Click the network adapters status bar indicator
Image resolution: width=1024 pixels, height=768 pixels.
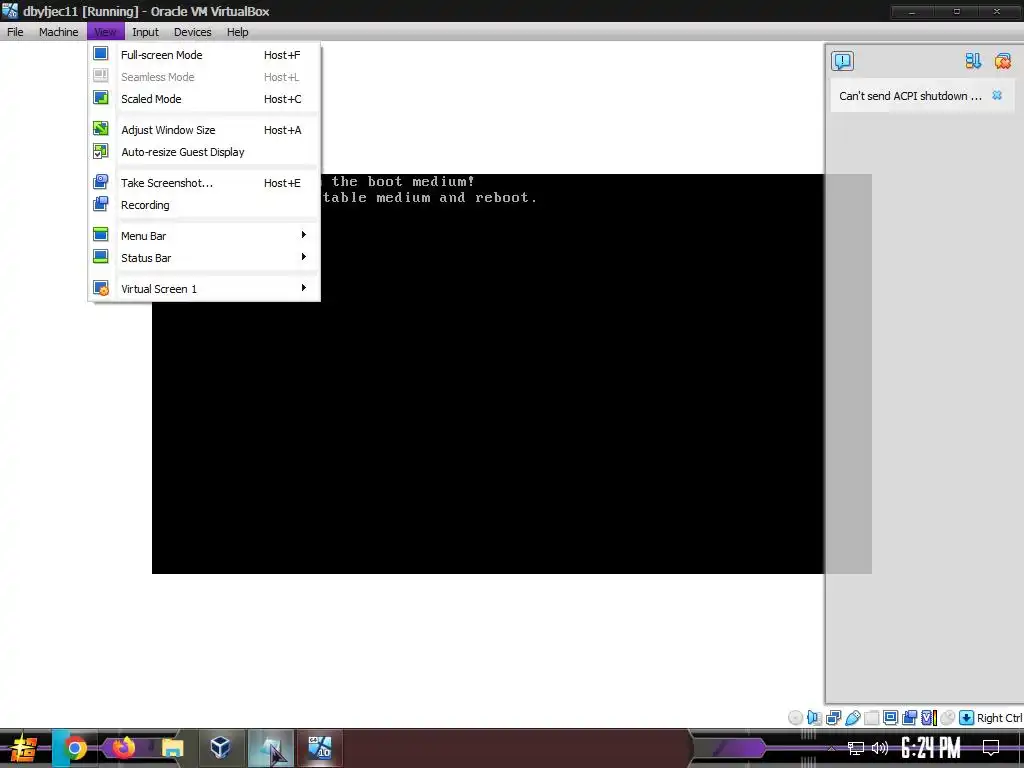833,718
